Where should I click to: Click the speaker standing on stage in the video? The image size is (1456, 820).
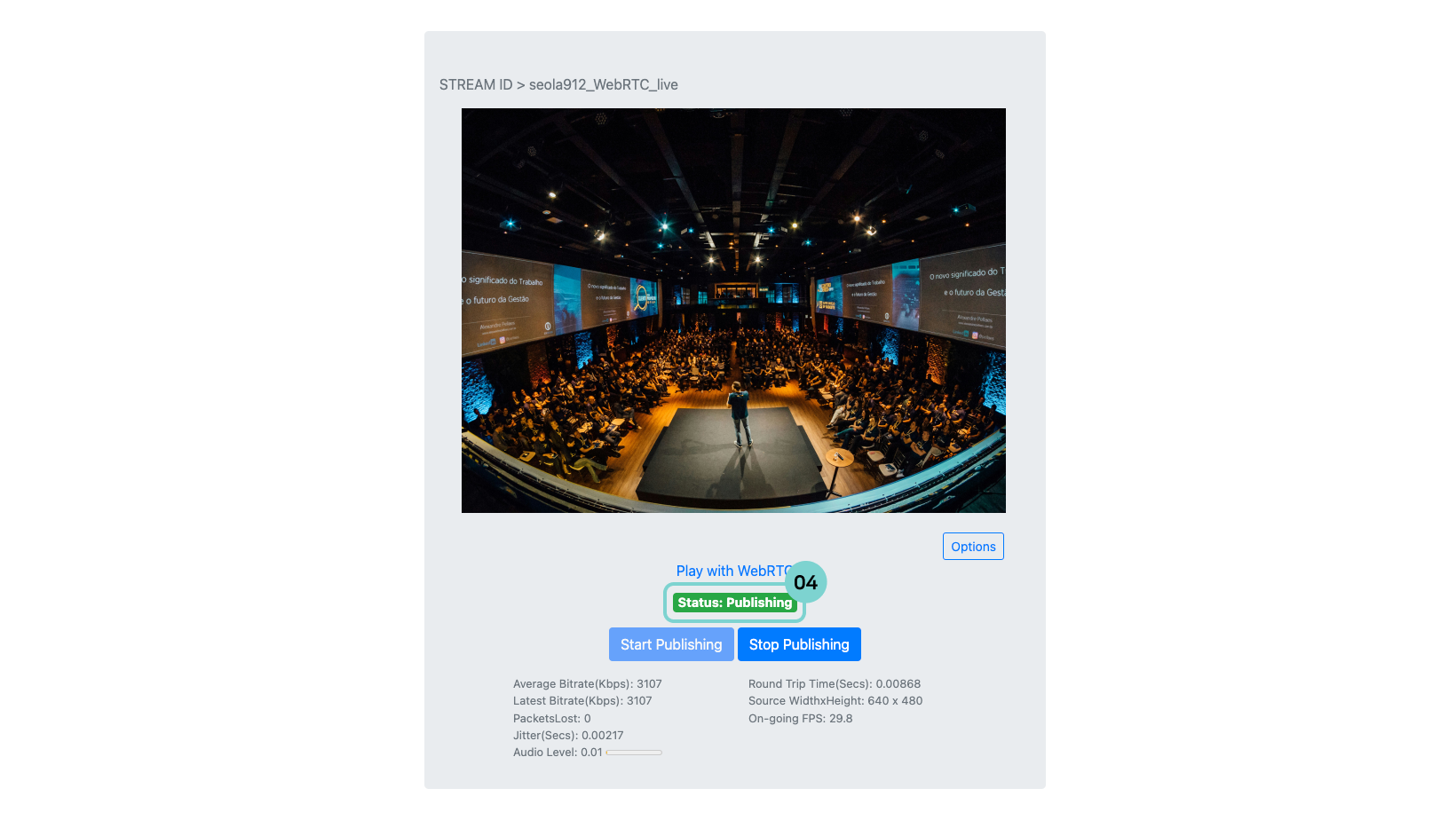pos(739,414)
